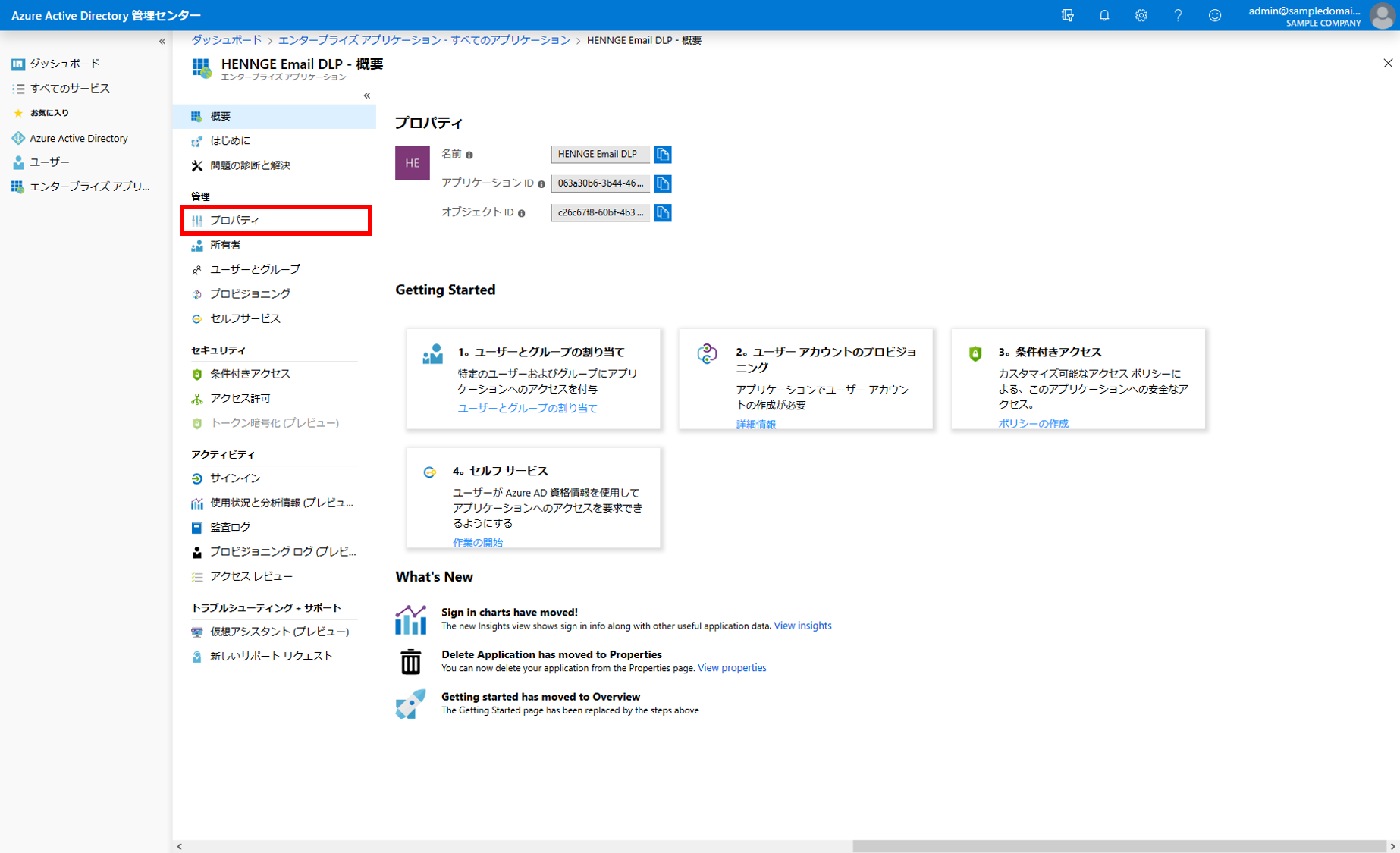Click the scrollbar left arrow

click(x=179, y=846)
